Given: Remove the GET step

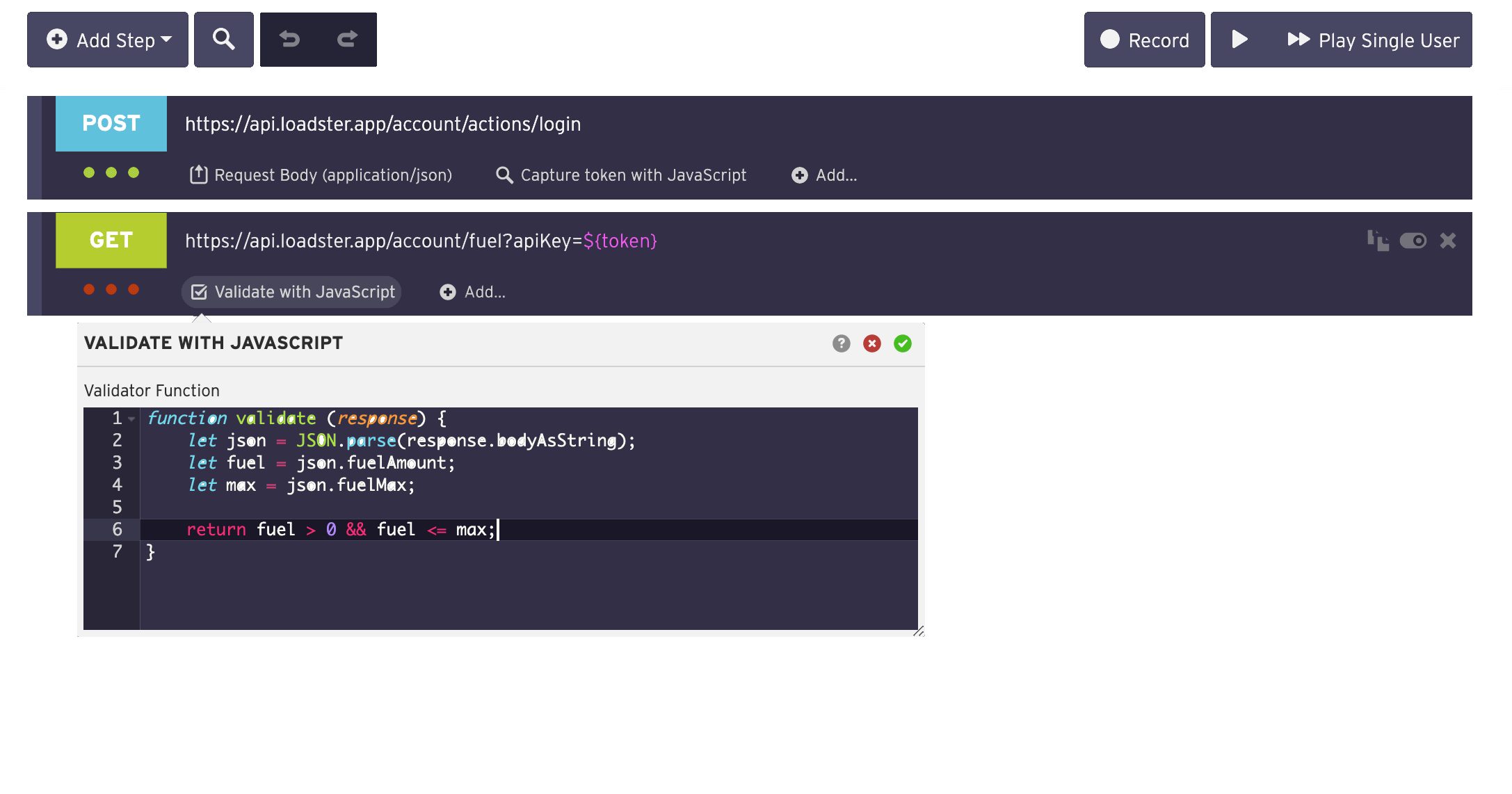Looking at the screenshot, I should (x=1448, y=241).
